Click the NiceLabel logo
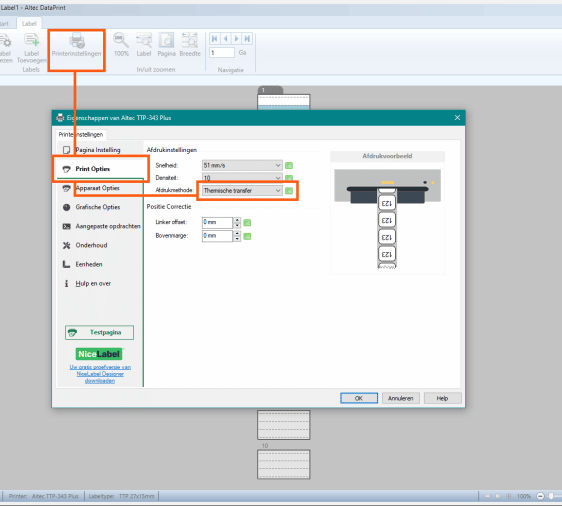The height and width of the screenshot is (506, 562). click(99, 354)
